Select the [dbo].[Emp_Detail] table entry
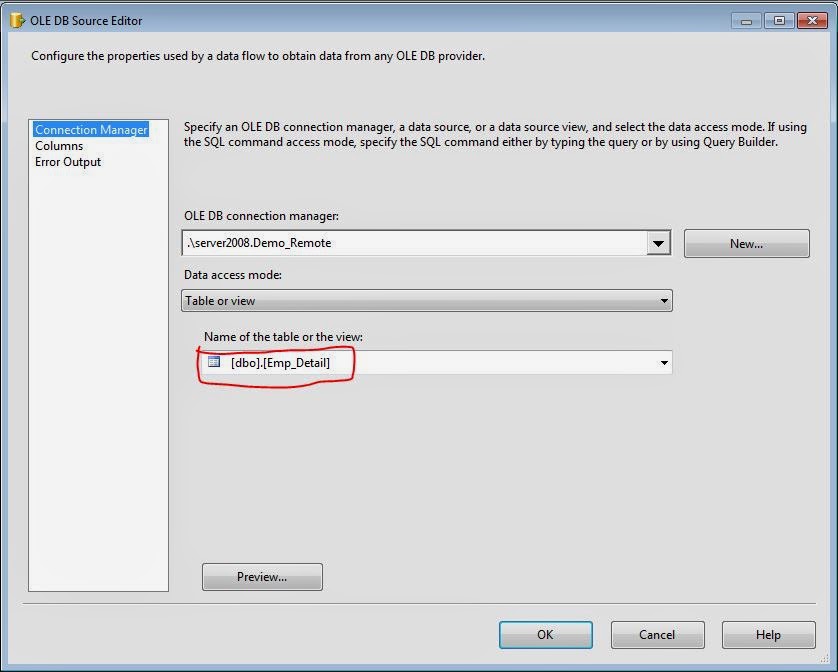 click(x=280, y=363)
